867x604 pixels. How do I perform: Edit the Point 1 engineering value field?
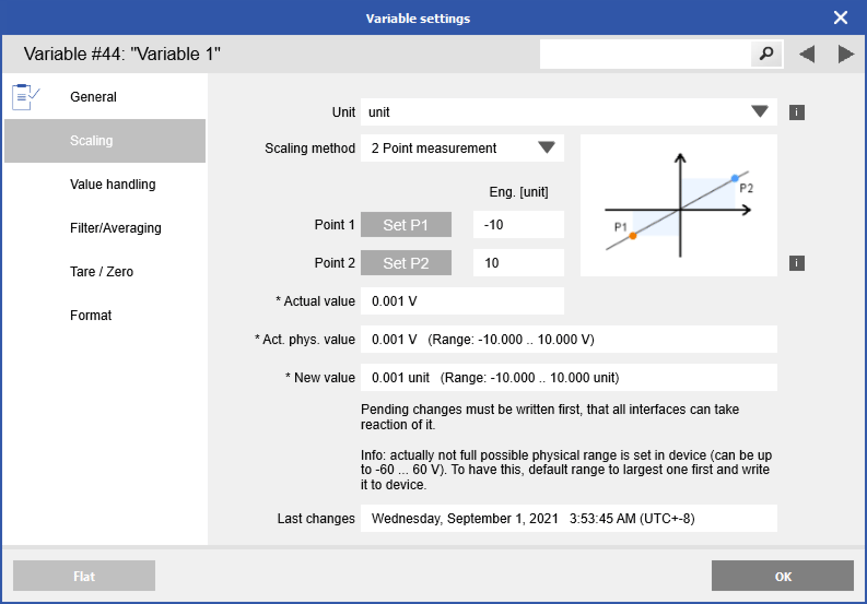(x=518, y=224)
